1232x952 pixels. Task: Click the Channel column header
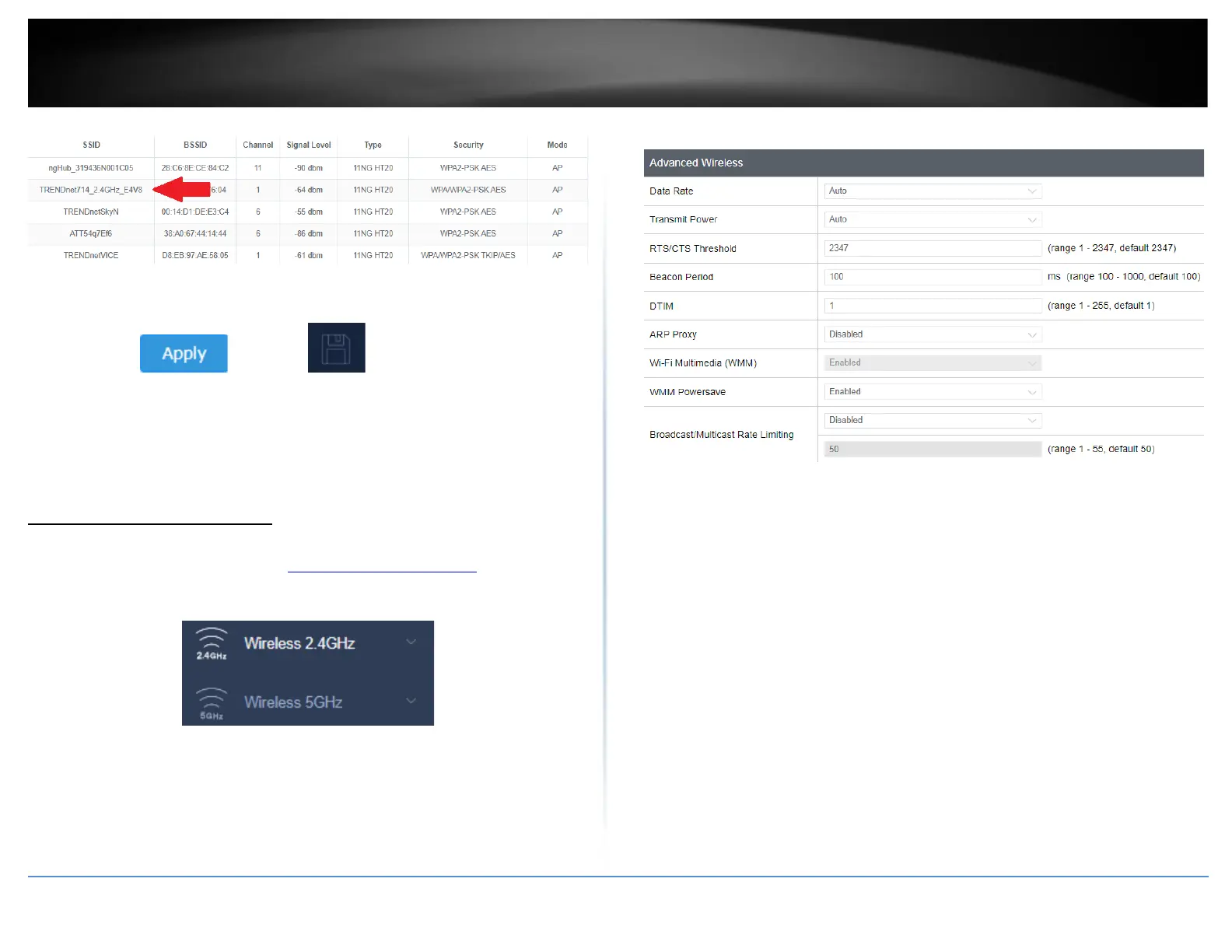pos(258,145)
